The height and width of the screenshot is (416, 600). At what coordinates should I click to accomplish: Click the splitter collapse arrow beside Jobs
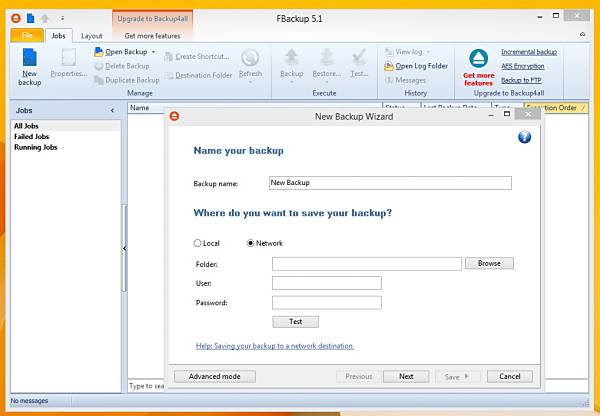pyautogui.click(x=124, y=248)
